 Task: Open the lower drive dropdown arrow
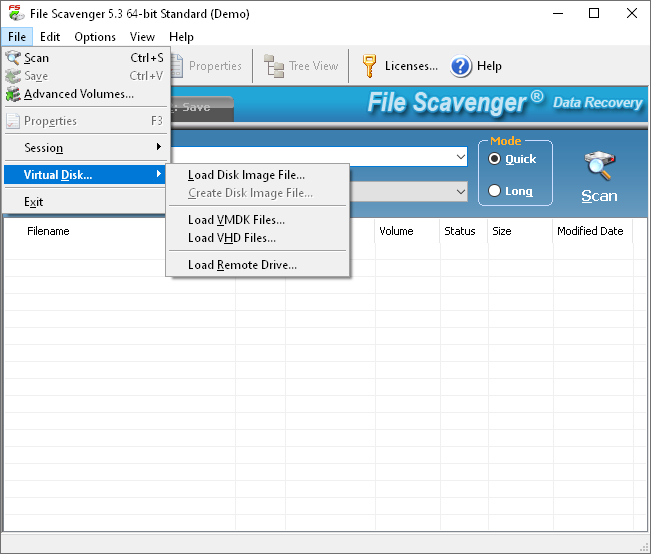tap(460, 191)
